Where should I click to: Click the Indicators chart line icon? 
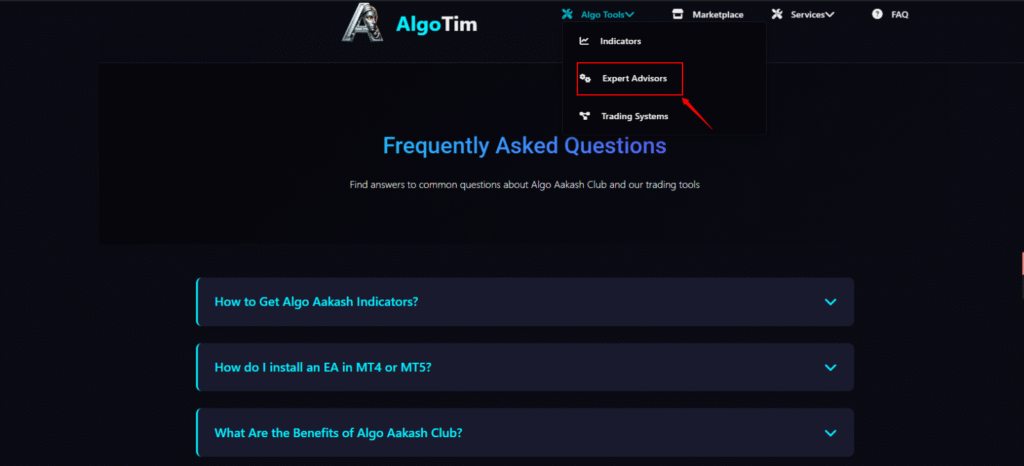coord(584,41)
